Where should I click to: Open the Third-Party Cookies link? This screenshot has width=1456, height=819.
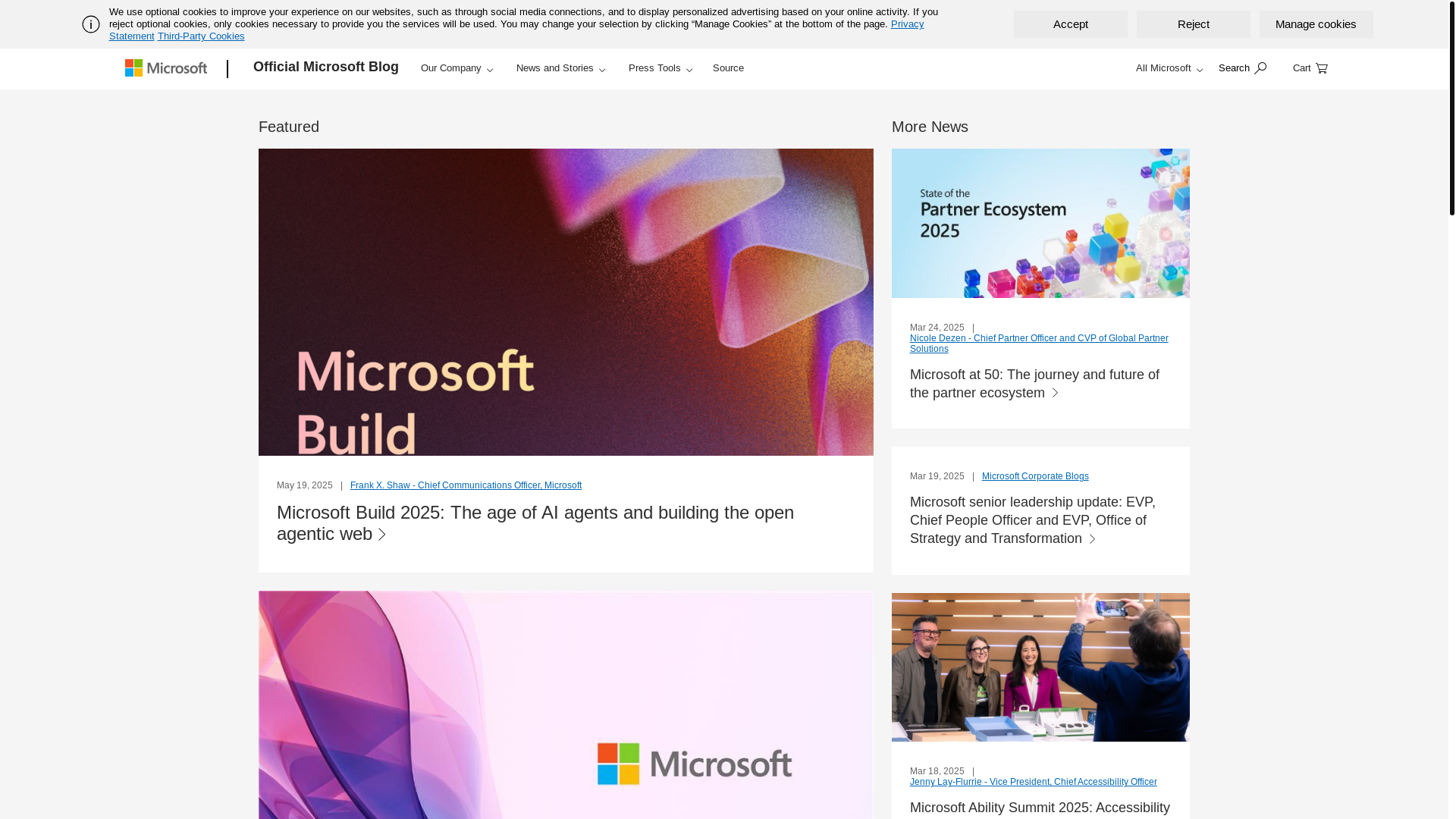(201, 36)
